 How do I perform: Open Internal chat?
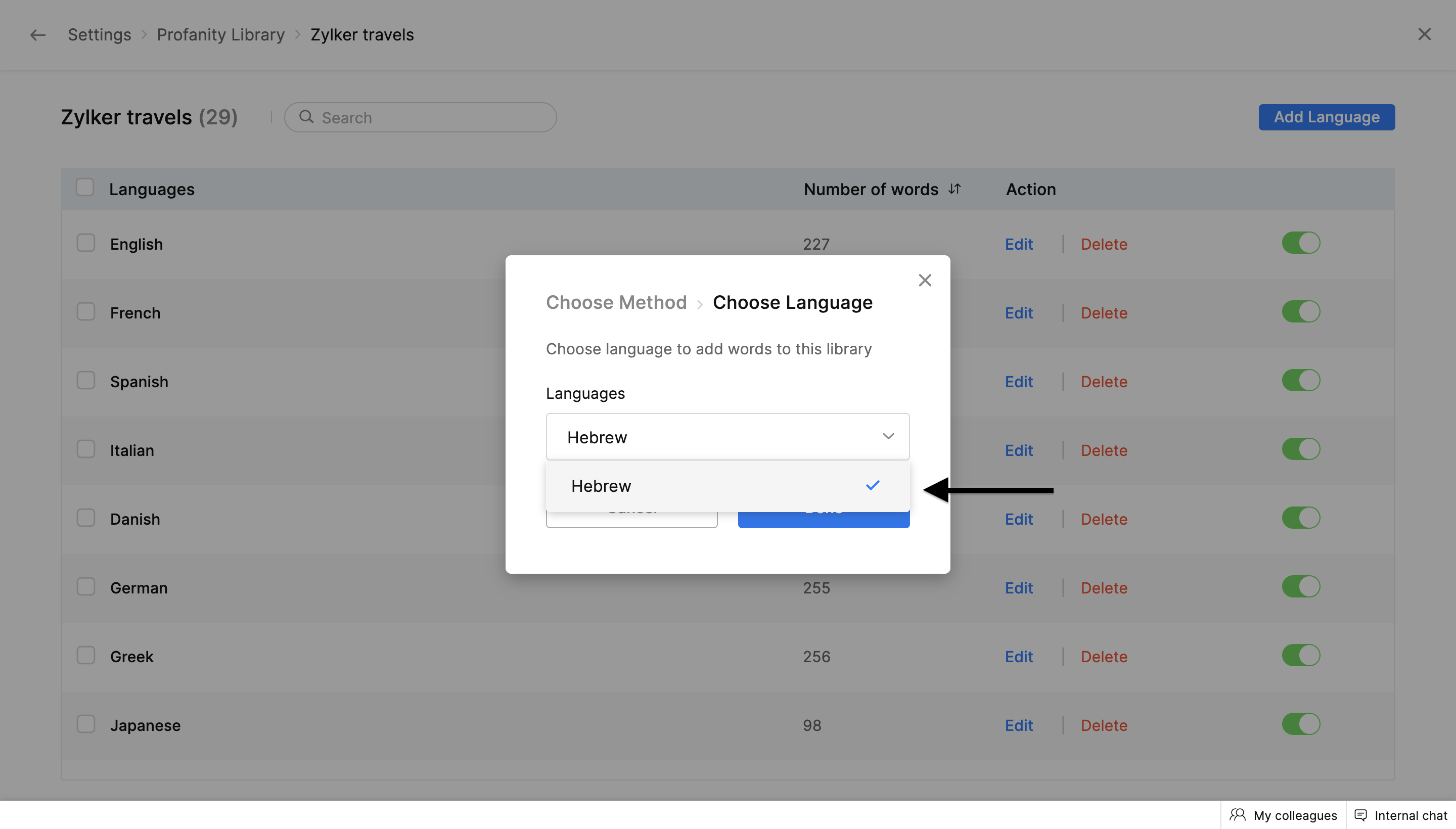click(1401, 815)
